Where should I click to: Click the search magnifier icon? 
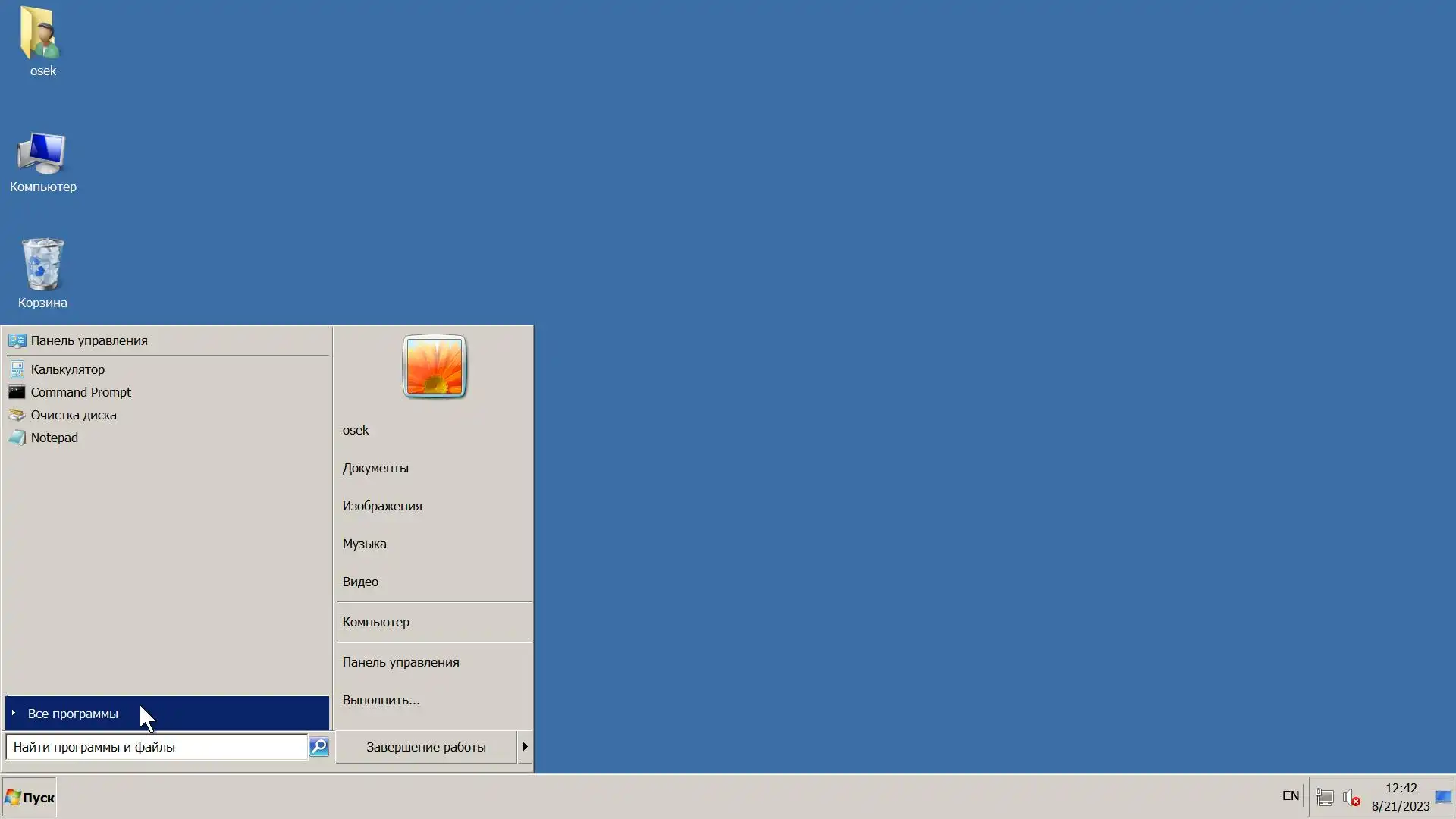318,747
